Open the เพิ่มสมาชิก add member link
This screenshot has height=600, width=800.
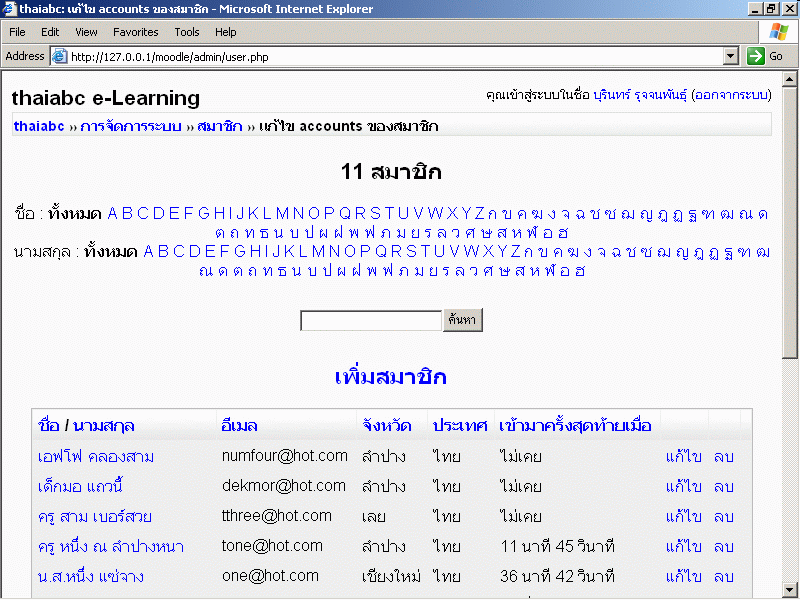point(390,377)
